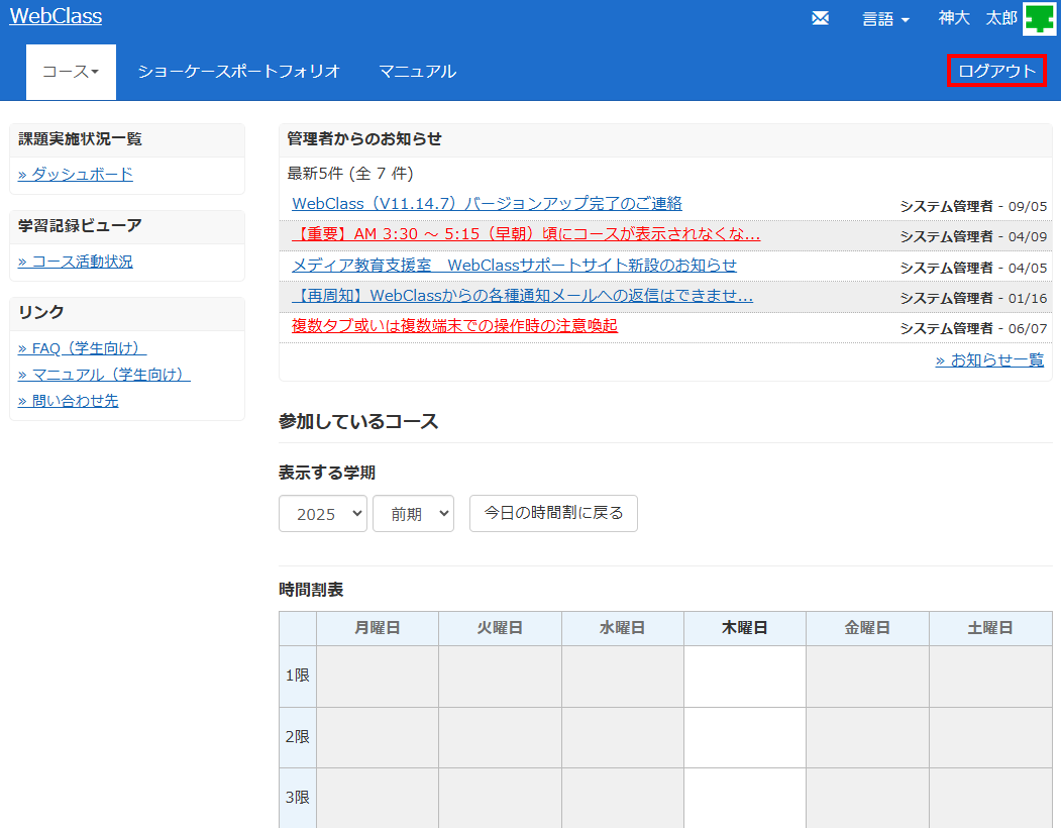Open the ダッシュボード link
This screenshot has width=1061, height=828.
pyautogui.click(x=75, y=174)
